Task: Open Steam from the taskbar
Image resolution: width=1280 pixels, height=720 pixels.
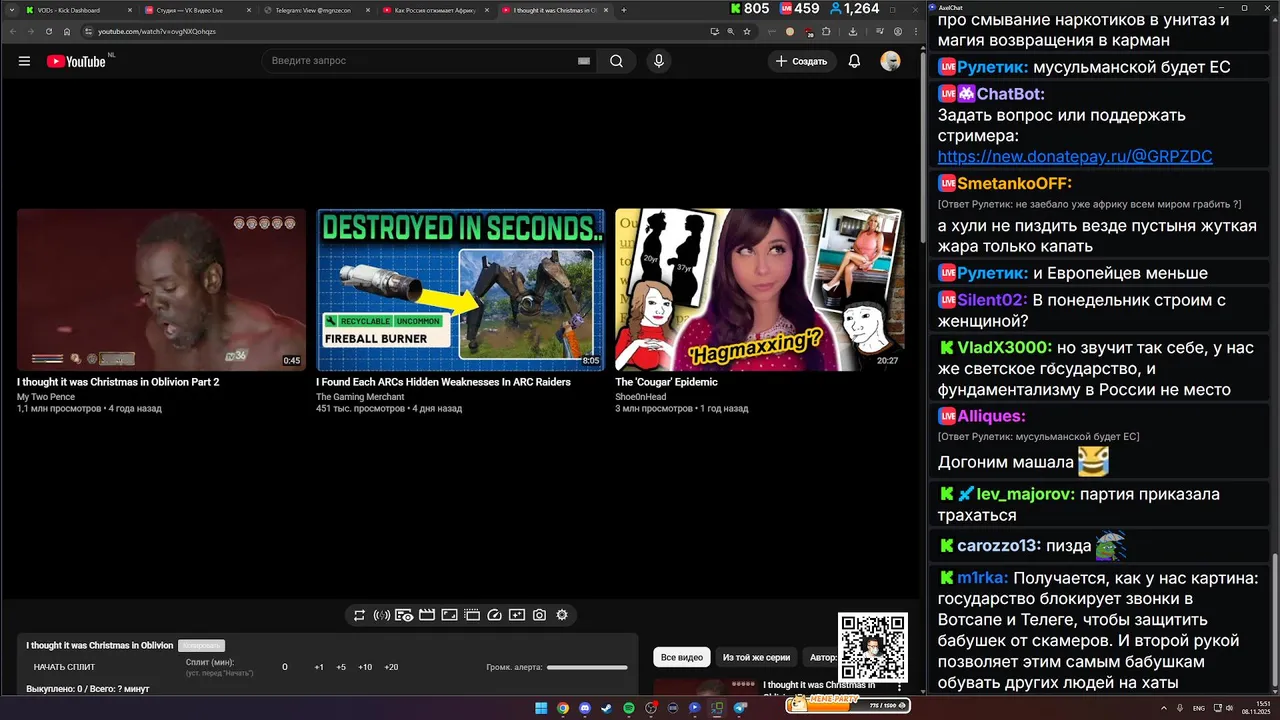Action: (x=607, y=708)
